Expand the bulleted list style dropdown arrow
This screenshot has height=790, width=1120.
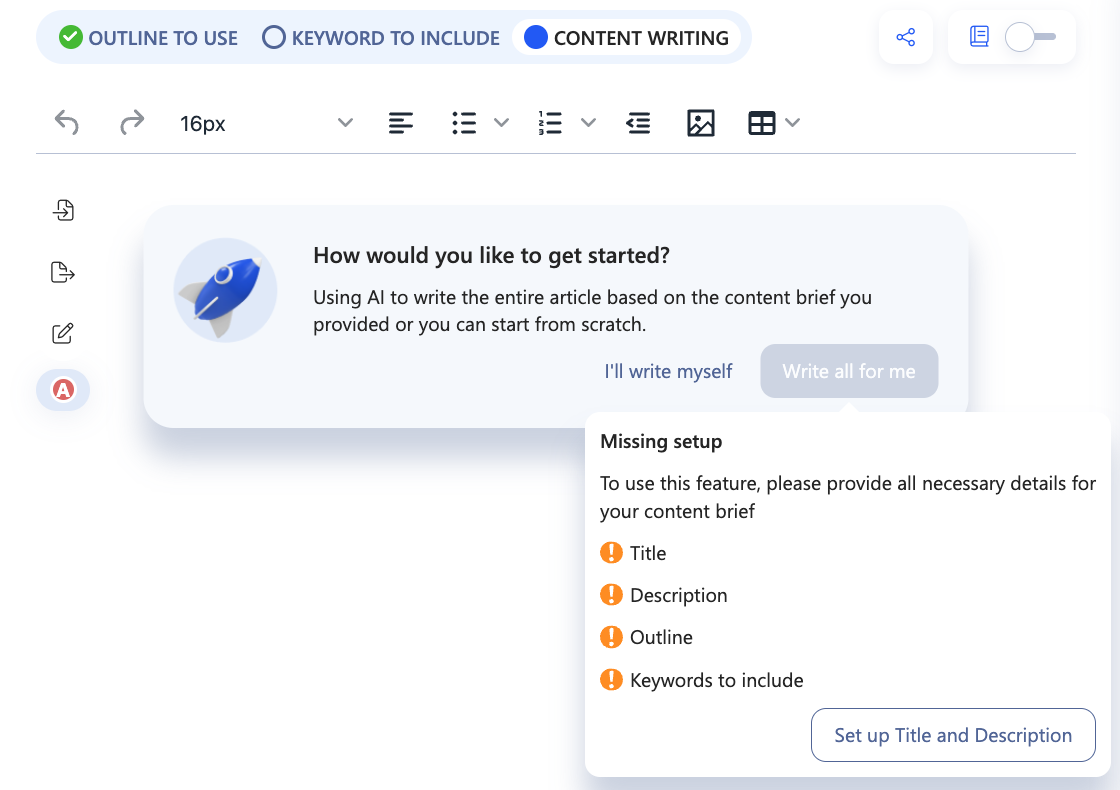502,123
